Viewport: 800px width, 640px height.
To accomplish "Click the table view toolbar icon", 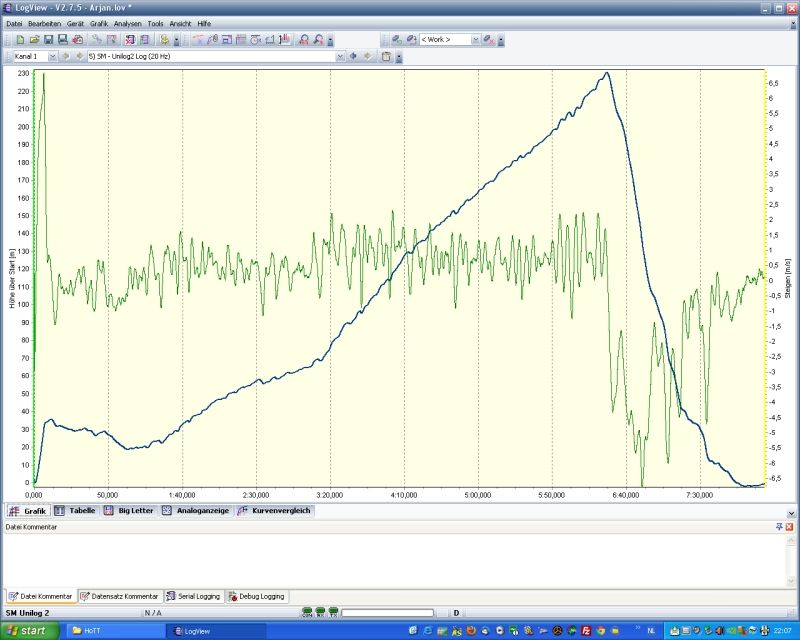I will point(241,40).
